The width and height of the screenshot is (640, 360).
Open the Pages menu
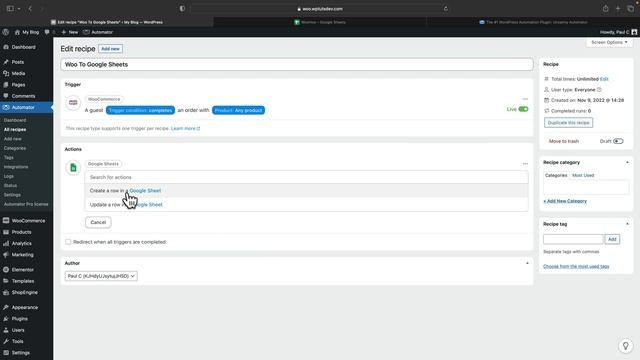coord(18,85)
